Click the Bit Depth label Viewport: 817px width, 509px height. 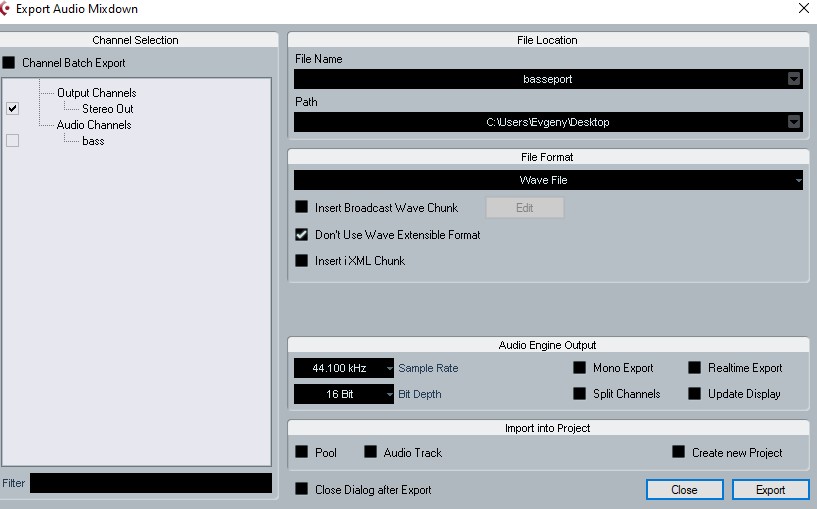(x=419, y=394)
